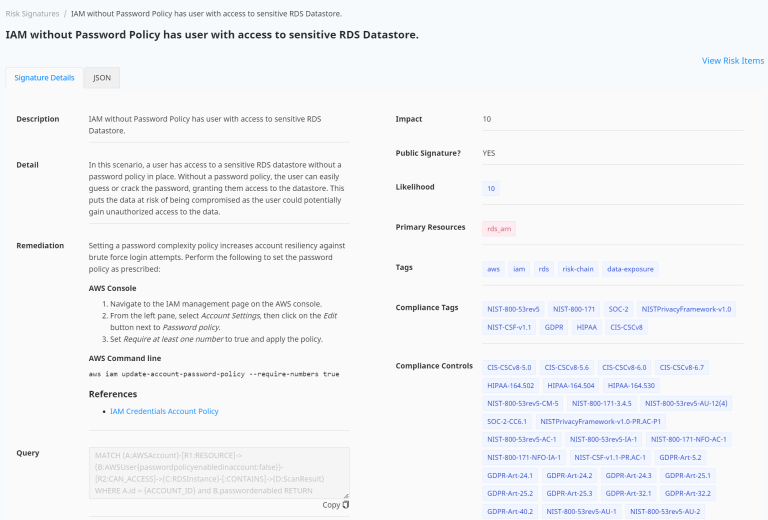The width and height of the screenshot is (768, 520).
Task: Click the NIST-800-53rev5 compliance tag
Action: pyautogui.click(x=513, y=309)
